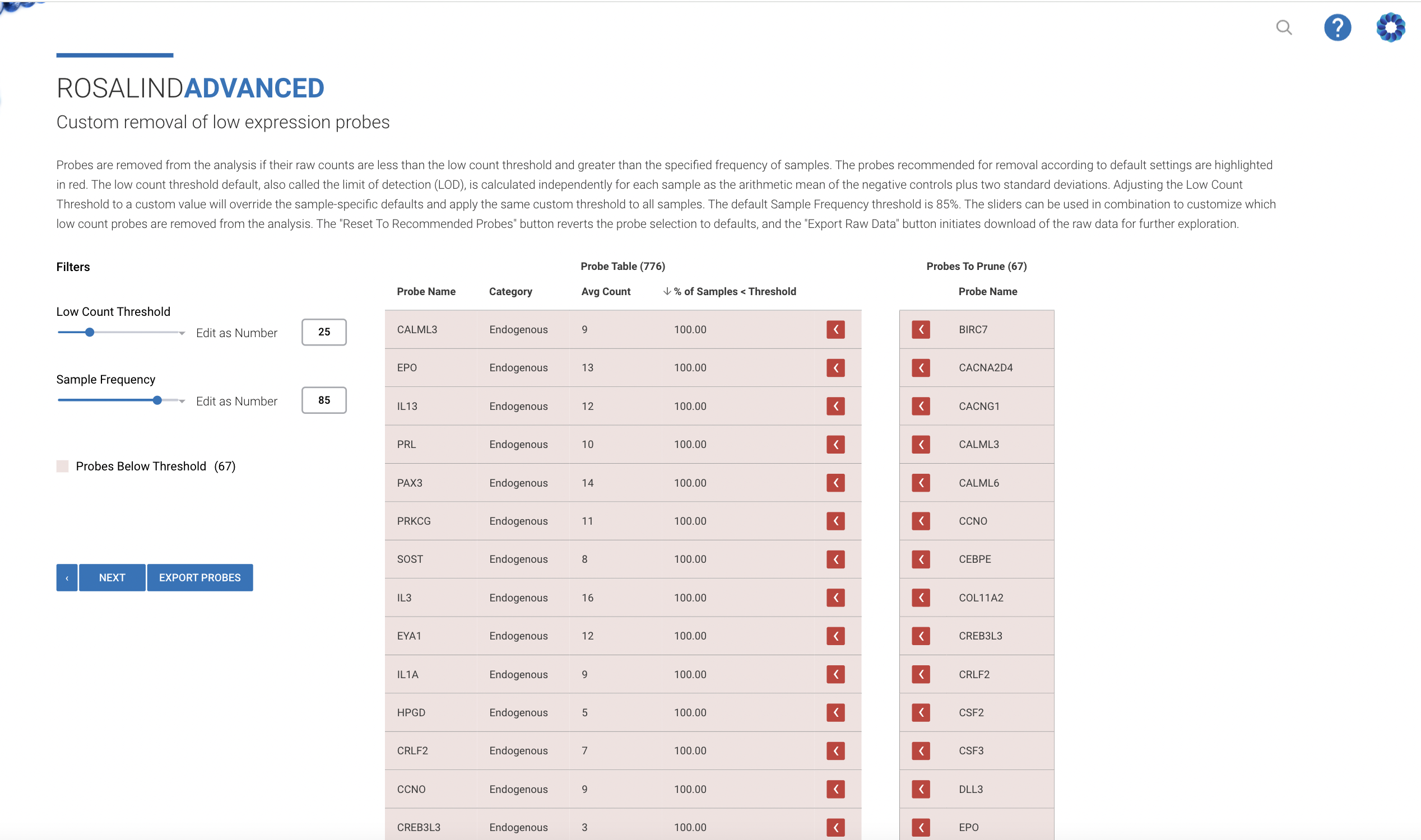Restore CSF2 using its red arrow
Image resolution: width=1421 pixels, height=840 pixels.
(x=921, y=712)
